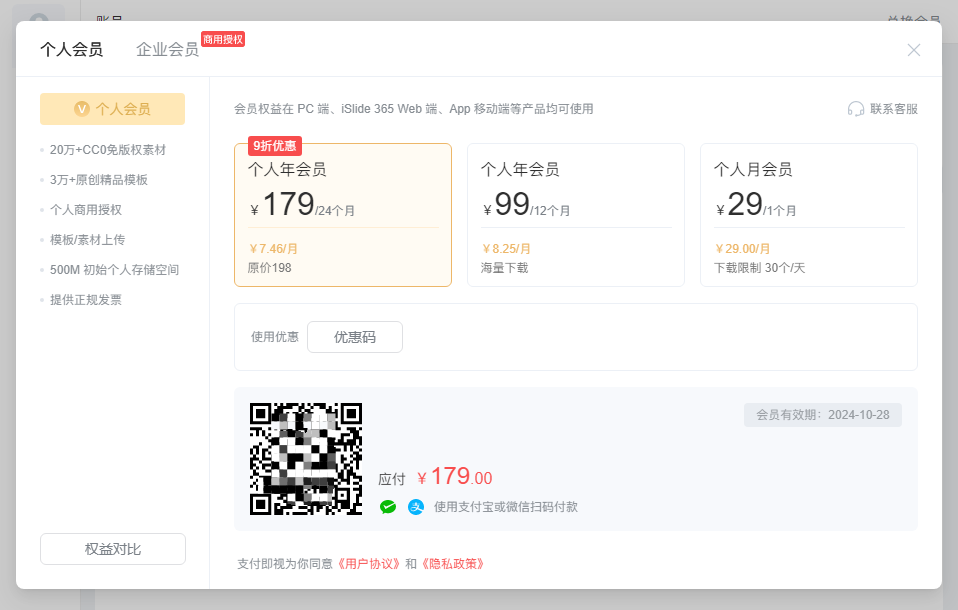The width and height of the screenshot is (958, 610).
Task: Open the 《隐私政策》 link
Action: coord(453,564)
